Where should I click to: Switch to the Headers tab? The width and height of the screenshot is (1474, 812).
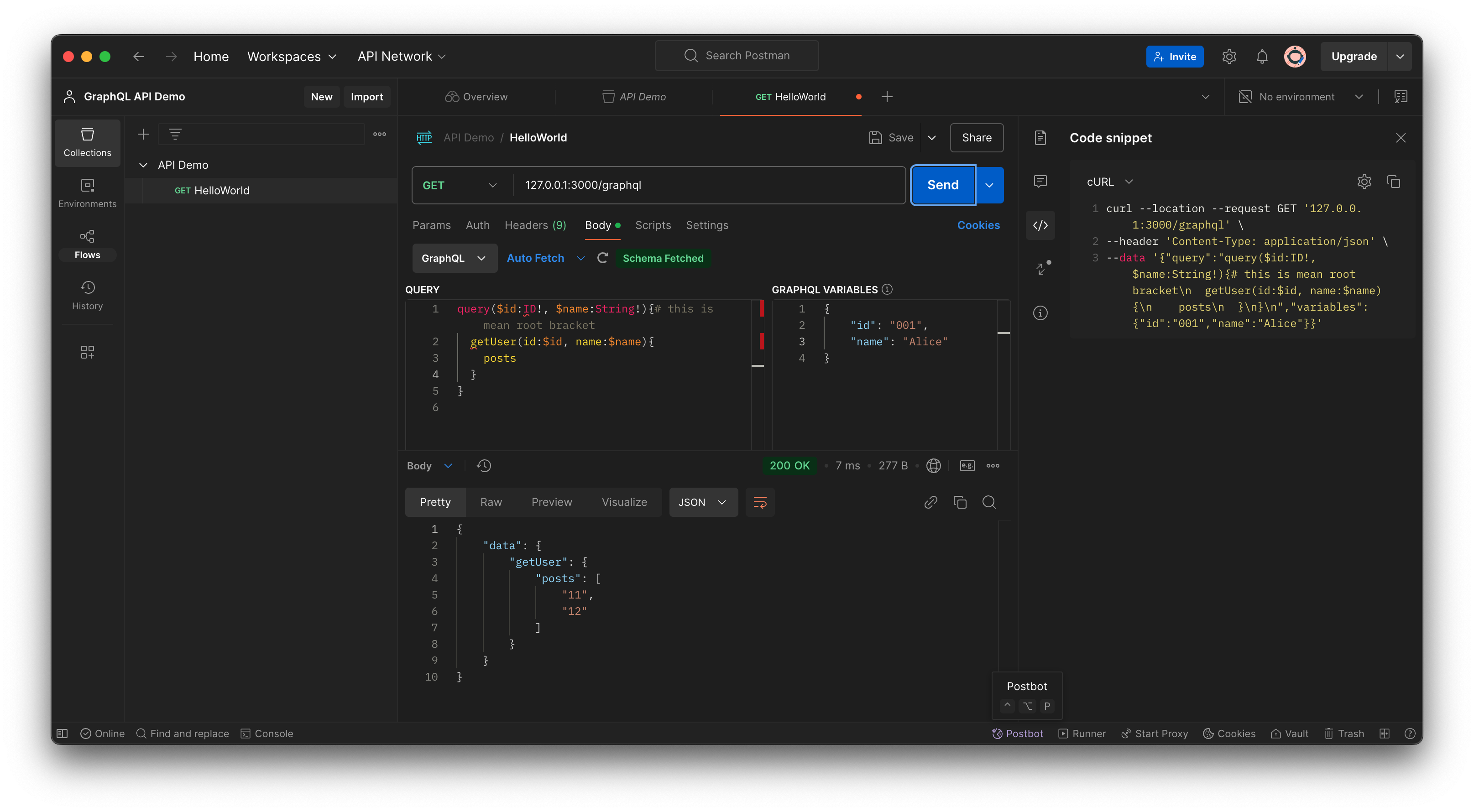tap(535, 225)
